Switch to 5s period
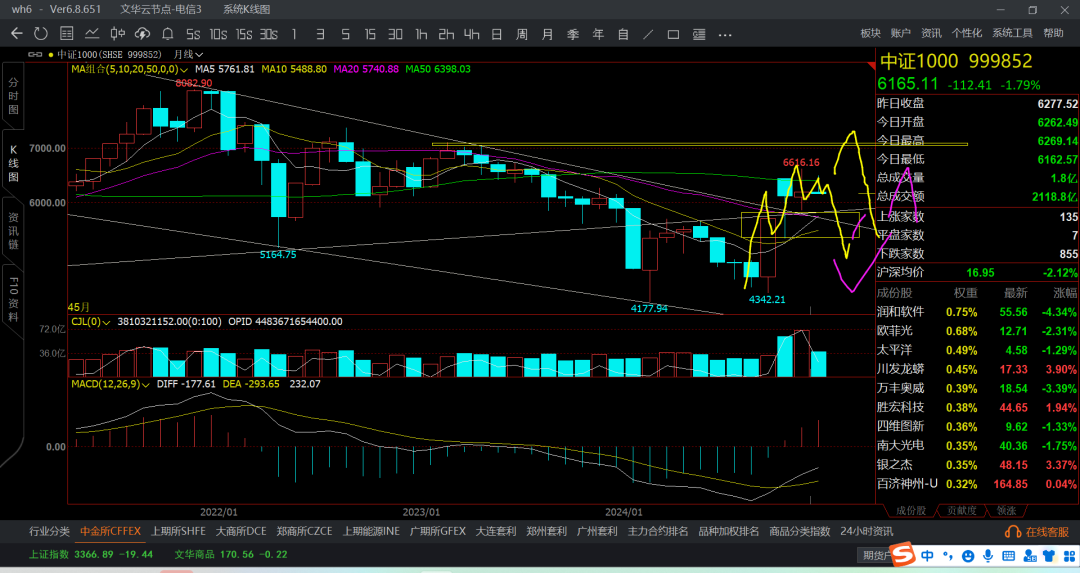This screenshot has width=1080, height=573. (x=193, y=34)
